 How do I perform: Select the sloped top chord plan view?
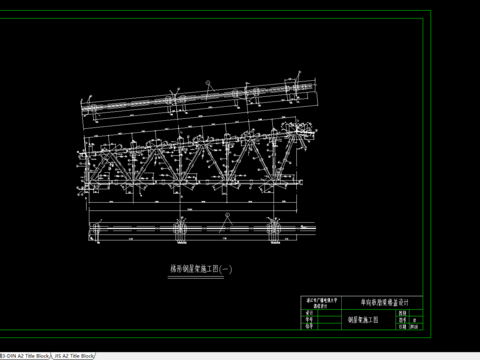coord(199,98)
